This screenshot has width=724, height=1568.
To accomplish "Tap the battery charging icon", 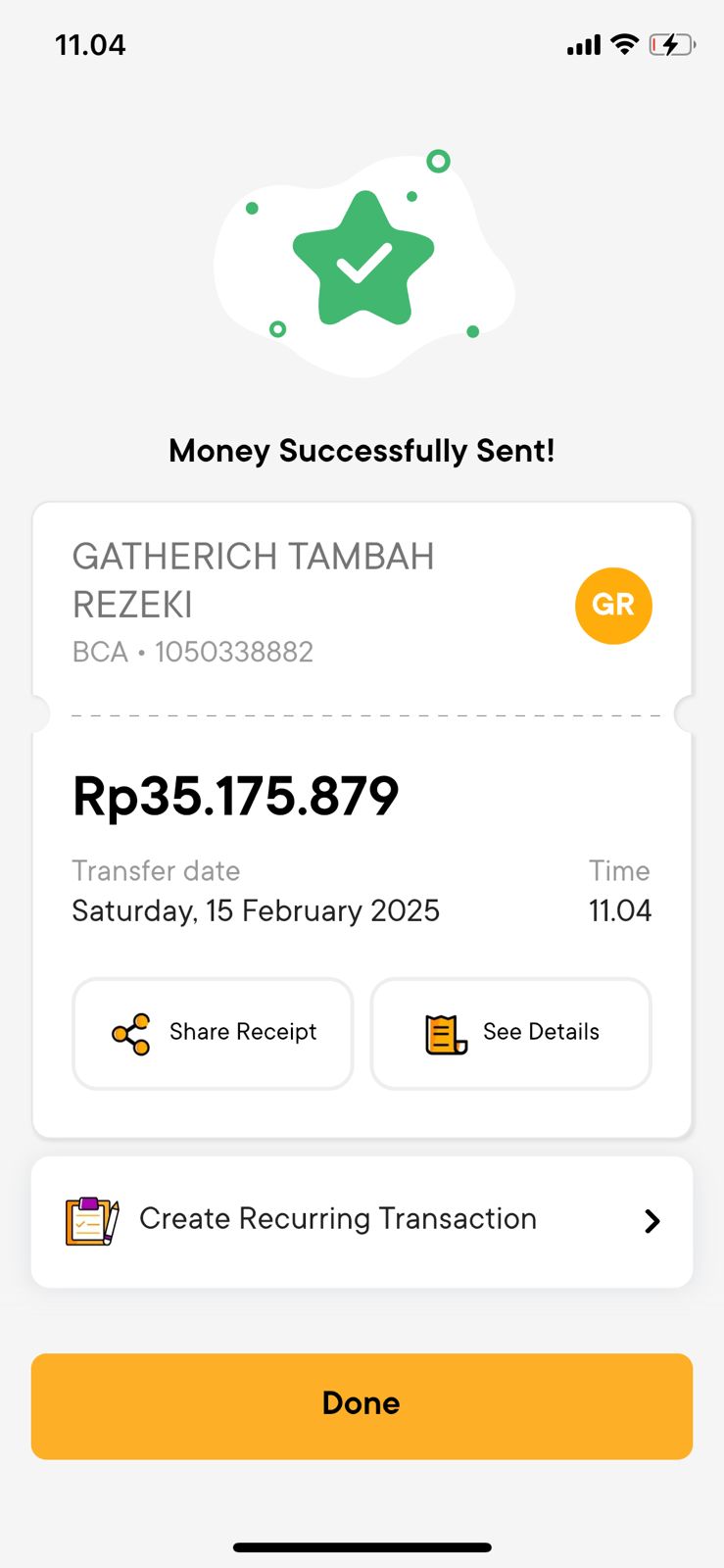I will pyautogui.click(x=672, y=44).
